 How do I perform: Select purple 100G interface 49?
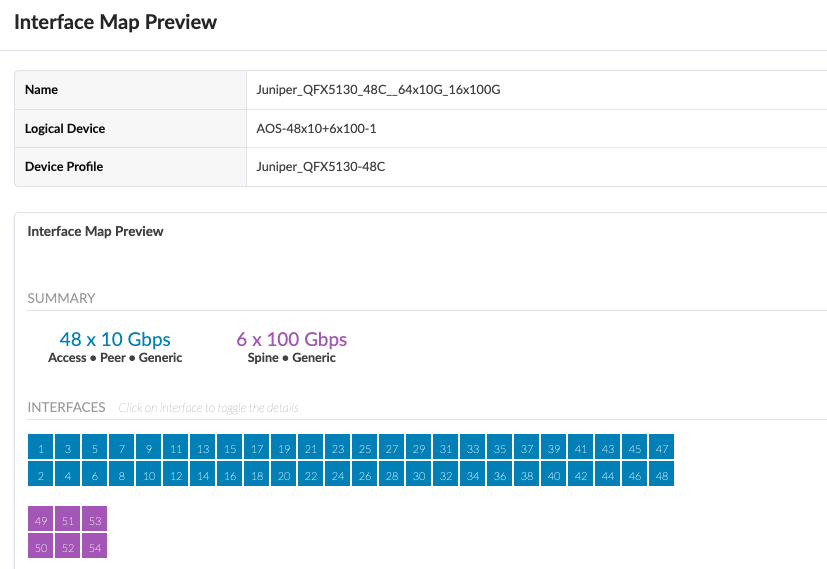(x=41, y=518)
